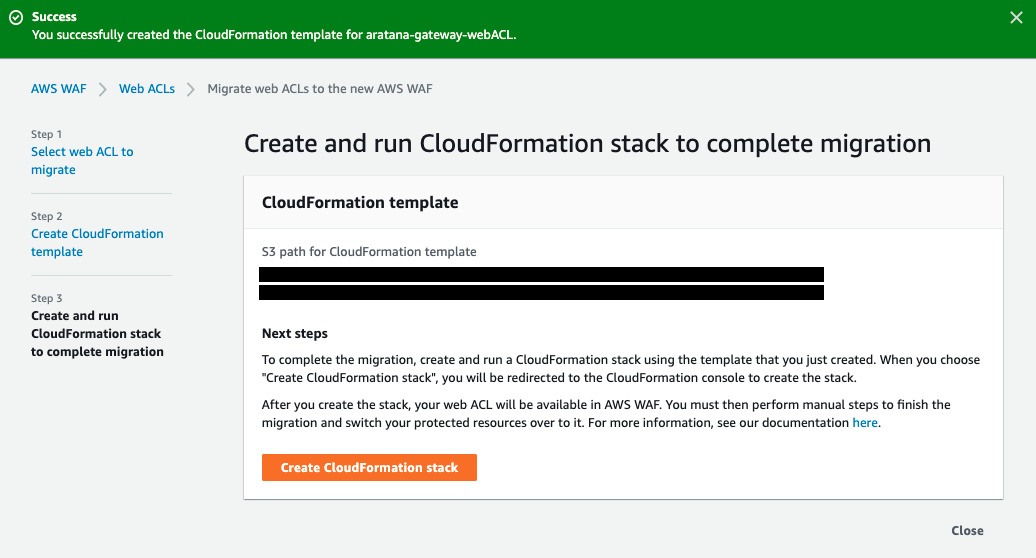
Task: Click the second redacted S3 path line
Action: [541, 293]
